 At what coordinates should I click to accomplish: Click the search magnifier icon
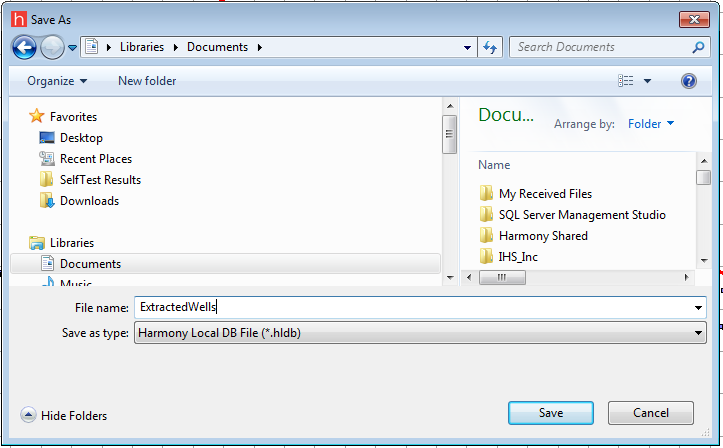coord(698,47)
